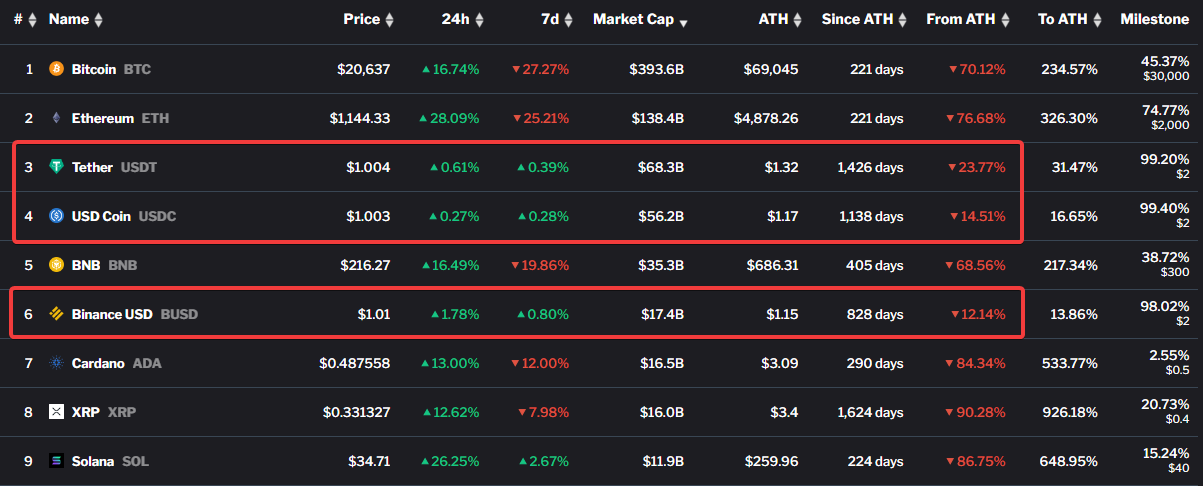
Task: Click Ethereum price $1,144.33
Action: 360,118
